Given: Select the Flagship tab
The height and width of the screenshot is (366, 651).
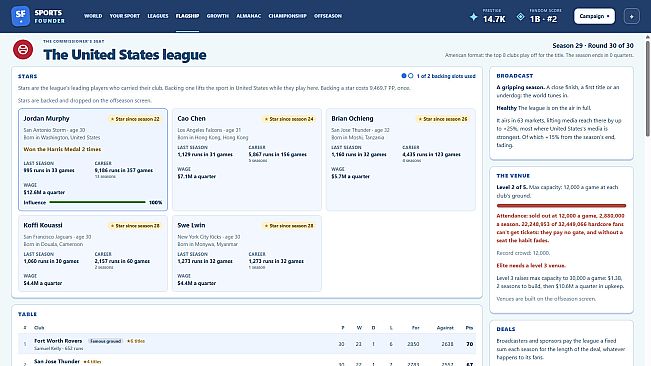Looking at the screenshot, I should 187,16.
